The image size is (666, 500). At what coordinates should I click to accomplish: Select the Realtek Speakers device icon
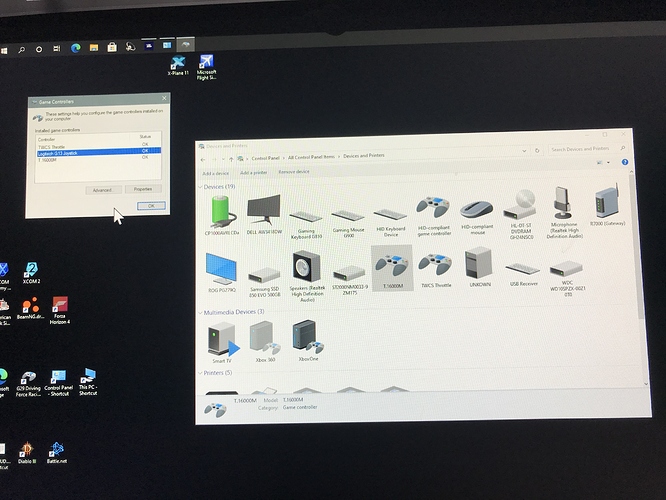307,276
